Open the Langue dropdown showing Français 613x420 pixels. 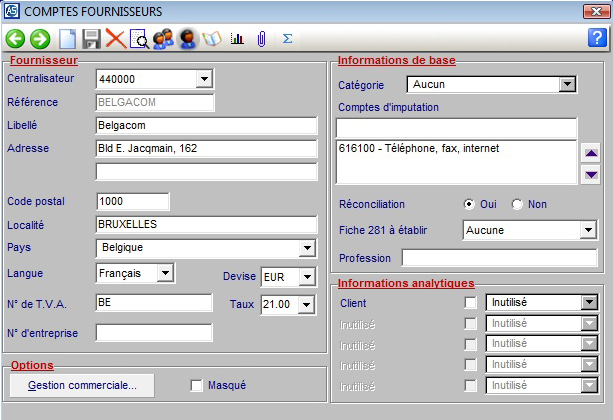165,273
